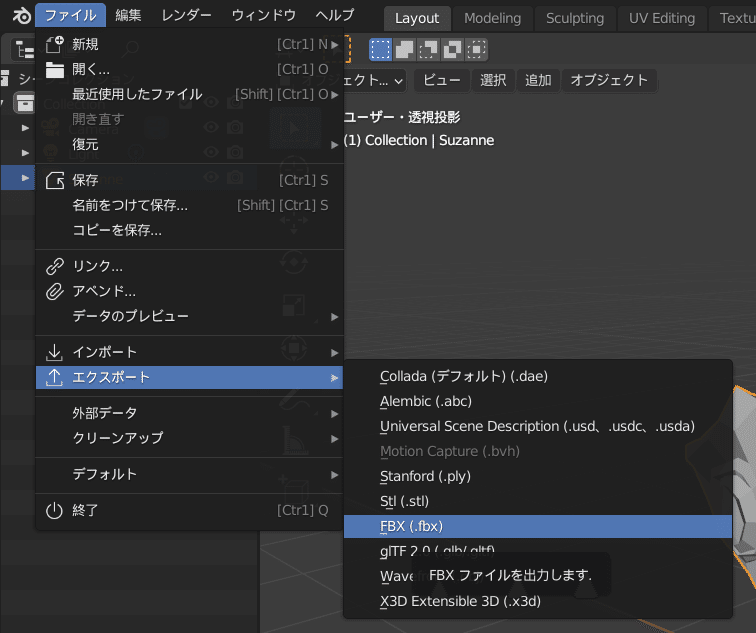This screenshot has width=756, height=633.
Task: Choose コピーを保存...
Action: pyautogui.click(x=189, y=230)
